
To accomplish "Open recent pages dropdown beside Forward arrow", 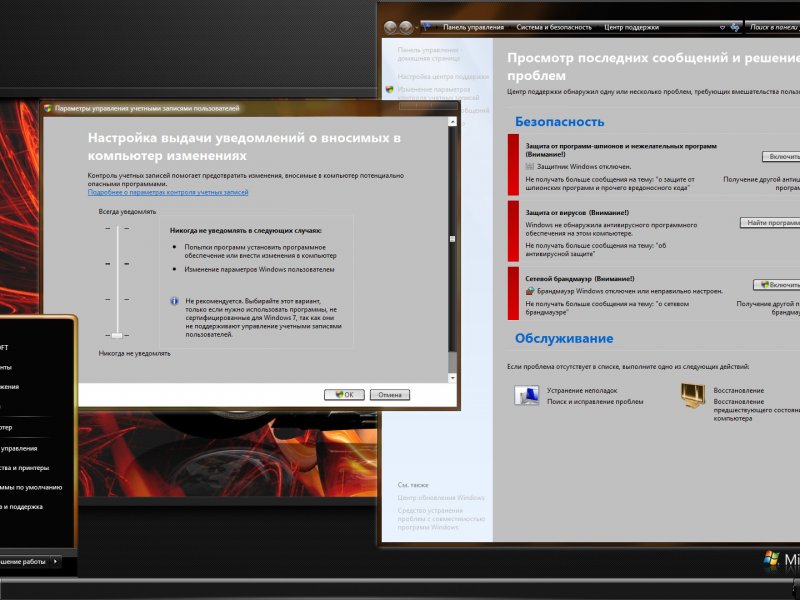I will (x=416, y=28).
